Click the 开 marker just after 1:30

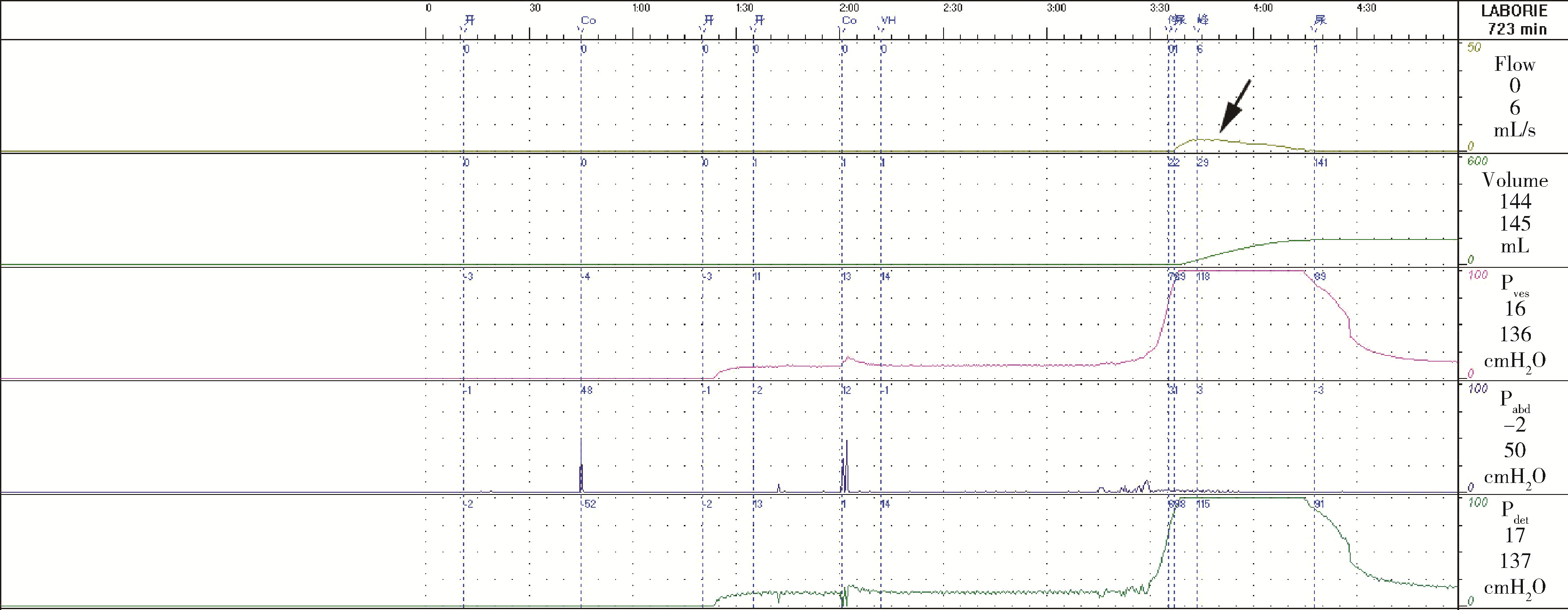pos(759,20)
